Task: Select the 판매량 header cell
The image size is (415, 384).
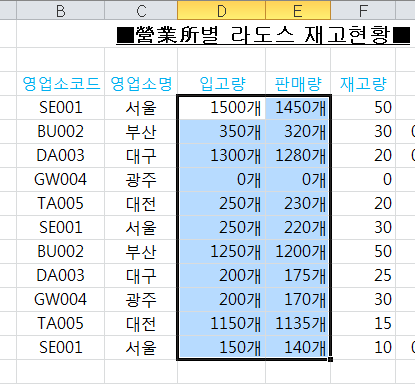Action: coord(298,83)
